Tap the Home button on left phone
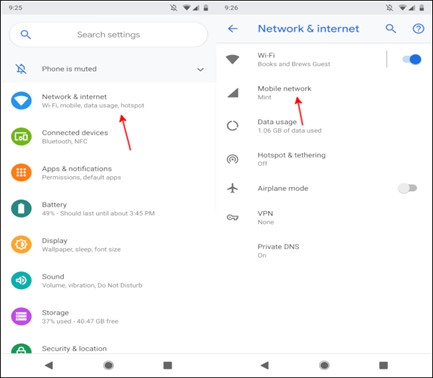This screenshot has height=378, width=433. pyautogui.click(x=108, y=365)
